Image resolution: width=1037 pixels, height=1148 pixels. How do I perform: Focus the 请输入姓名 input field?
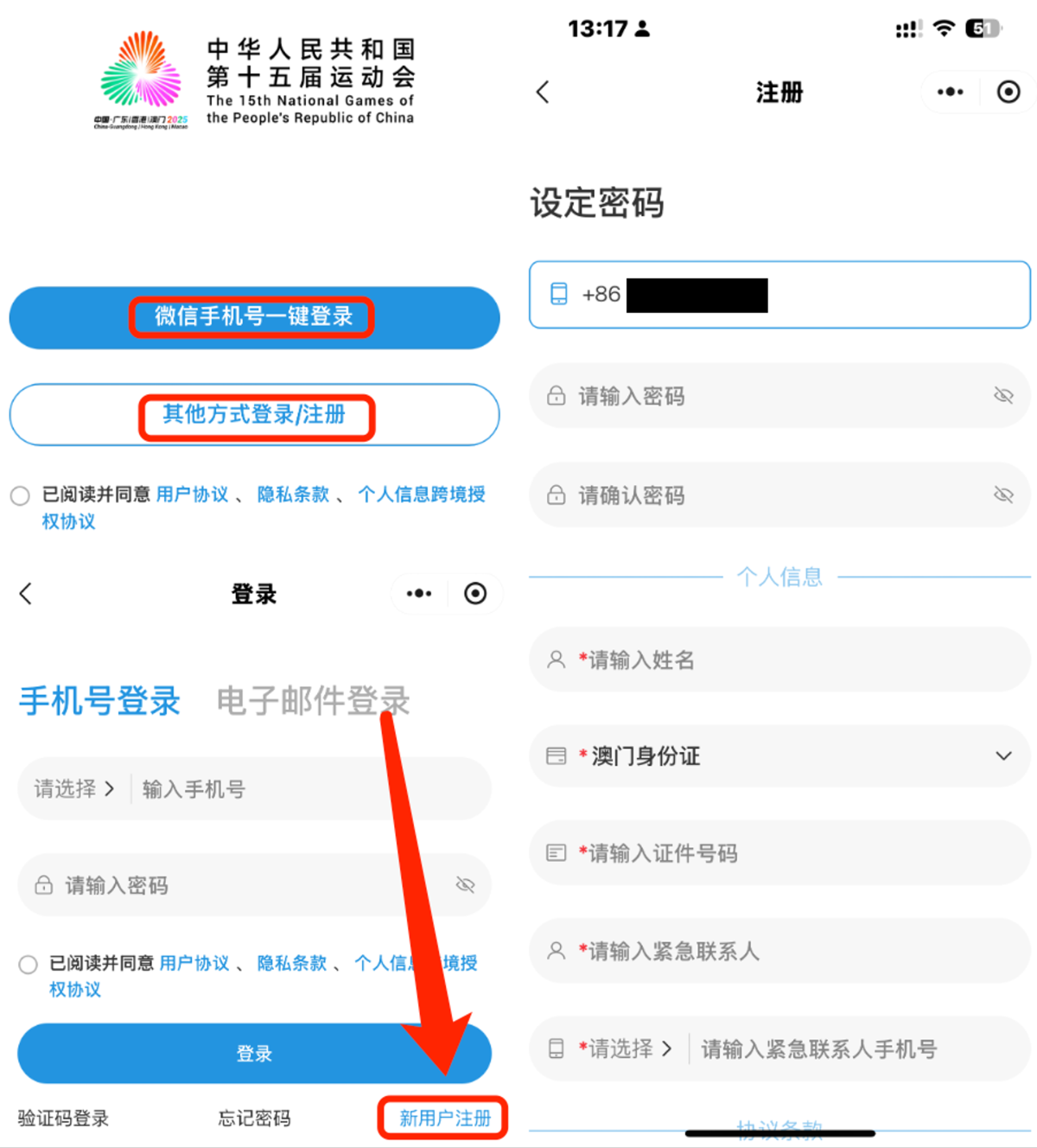(779, 660)
